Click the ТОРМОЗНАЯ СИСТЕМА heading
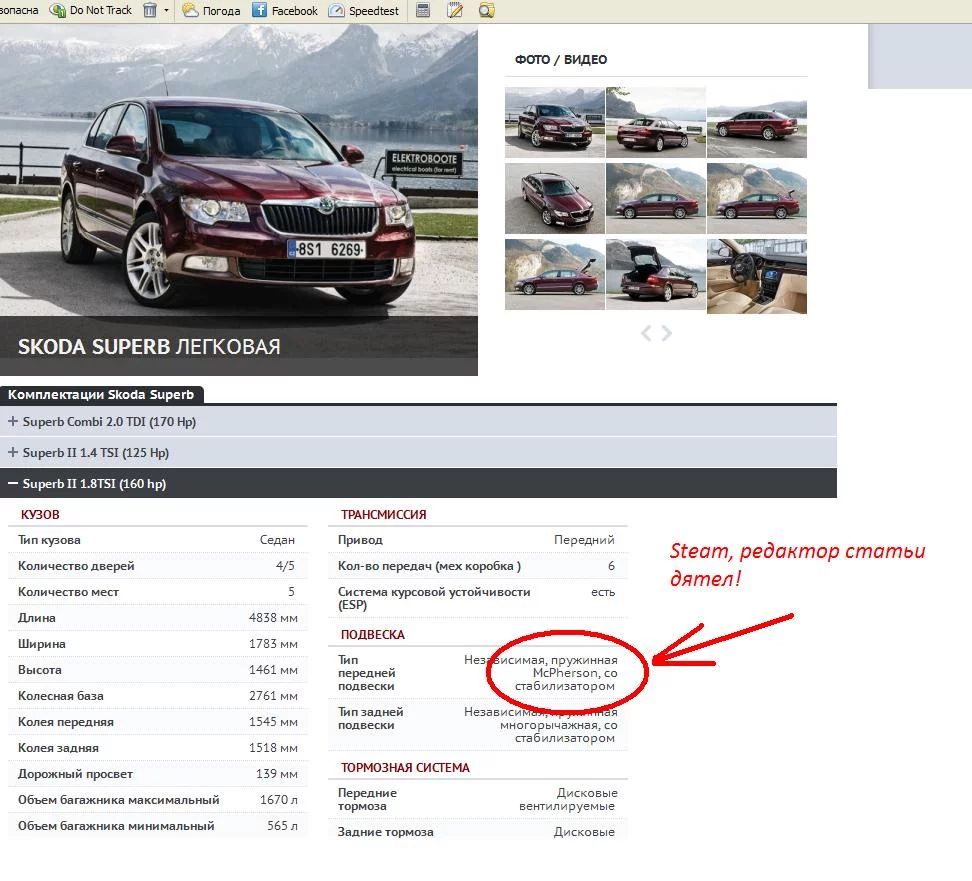 tap(405, 768)
